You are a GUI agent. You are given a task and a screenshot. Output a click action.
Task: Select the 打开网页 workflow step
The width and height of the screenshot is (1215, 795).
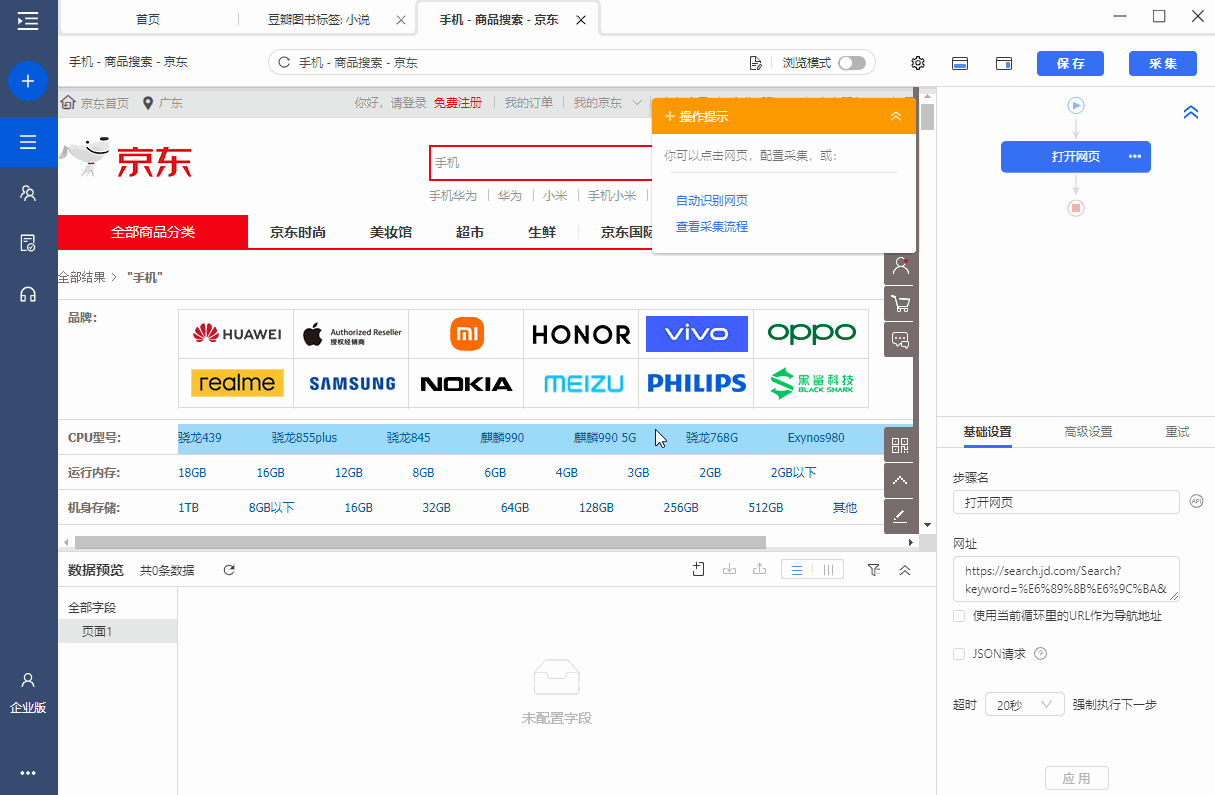[1076, 156]
